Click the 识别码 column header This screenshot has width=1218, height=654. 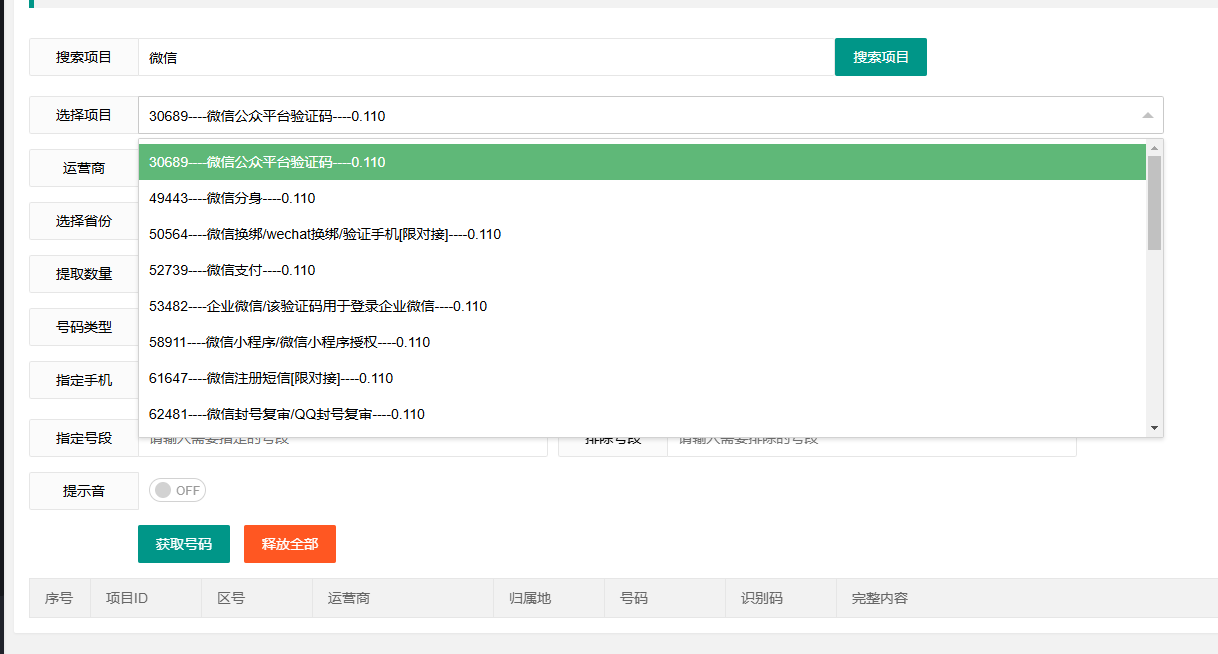pyautogui.click(x=782, y=598)
